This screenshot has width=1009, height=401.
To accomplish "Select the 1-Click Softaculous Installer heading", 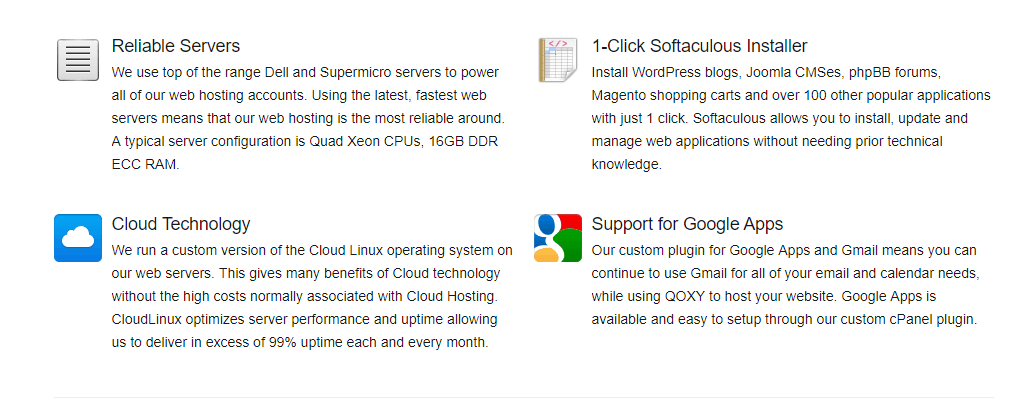I will pos(699,46).
